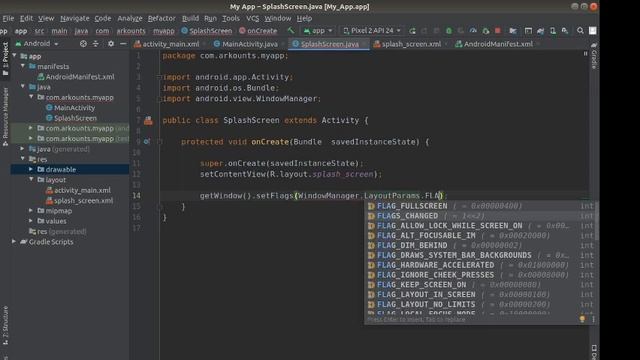Image resolution: width=640 pixels, height=360 pixels.
Task: Select SplashScreen class in project tree
Action: point(71,118)
